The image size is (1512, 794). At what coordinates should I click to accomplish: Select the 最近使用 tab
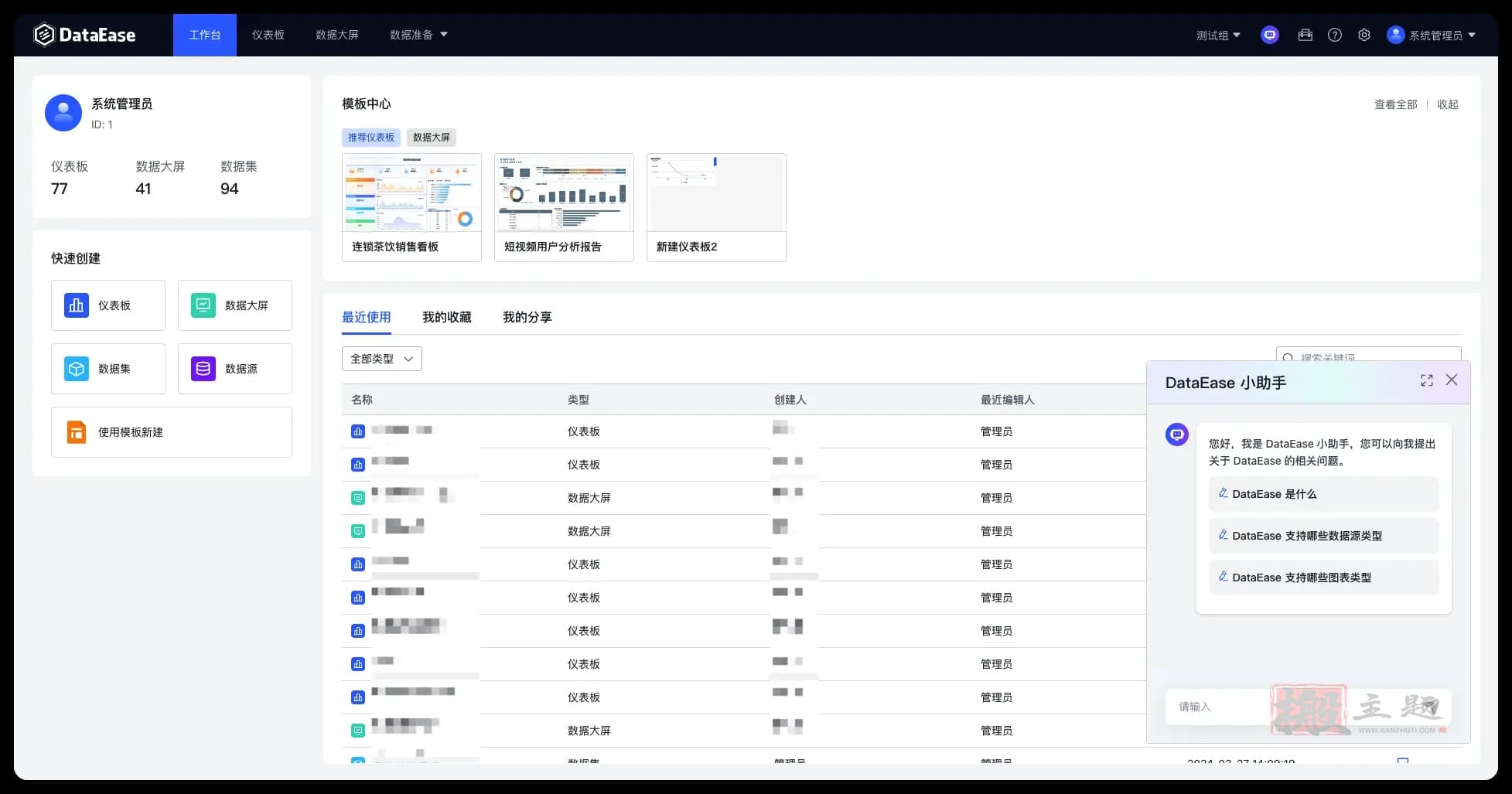[x=367, y=317]
